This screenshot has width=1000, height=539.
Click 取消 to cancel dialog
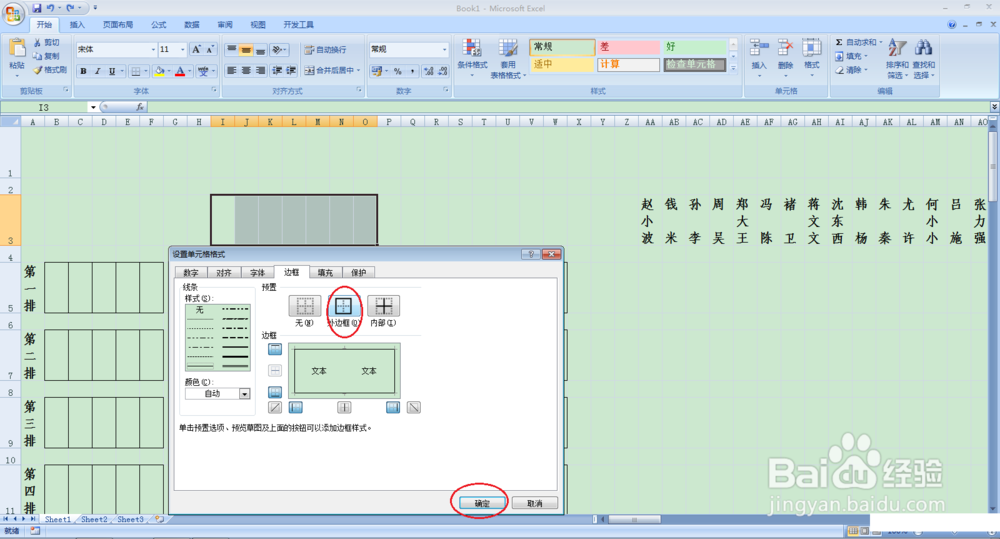click(534, 503)
